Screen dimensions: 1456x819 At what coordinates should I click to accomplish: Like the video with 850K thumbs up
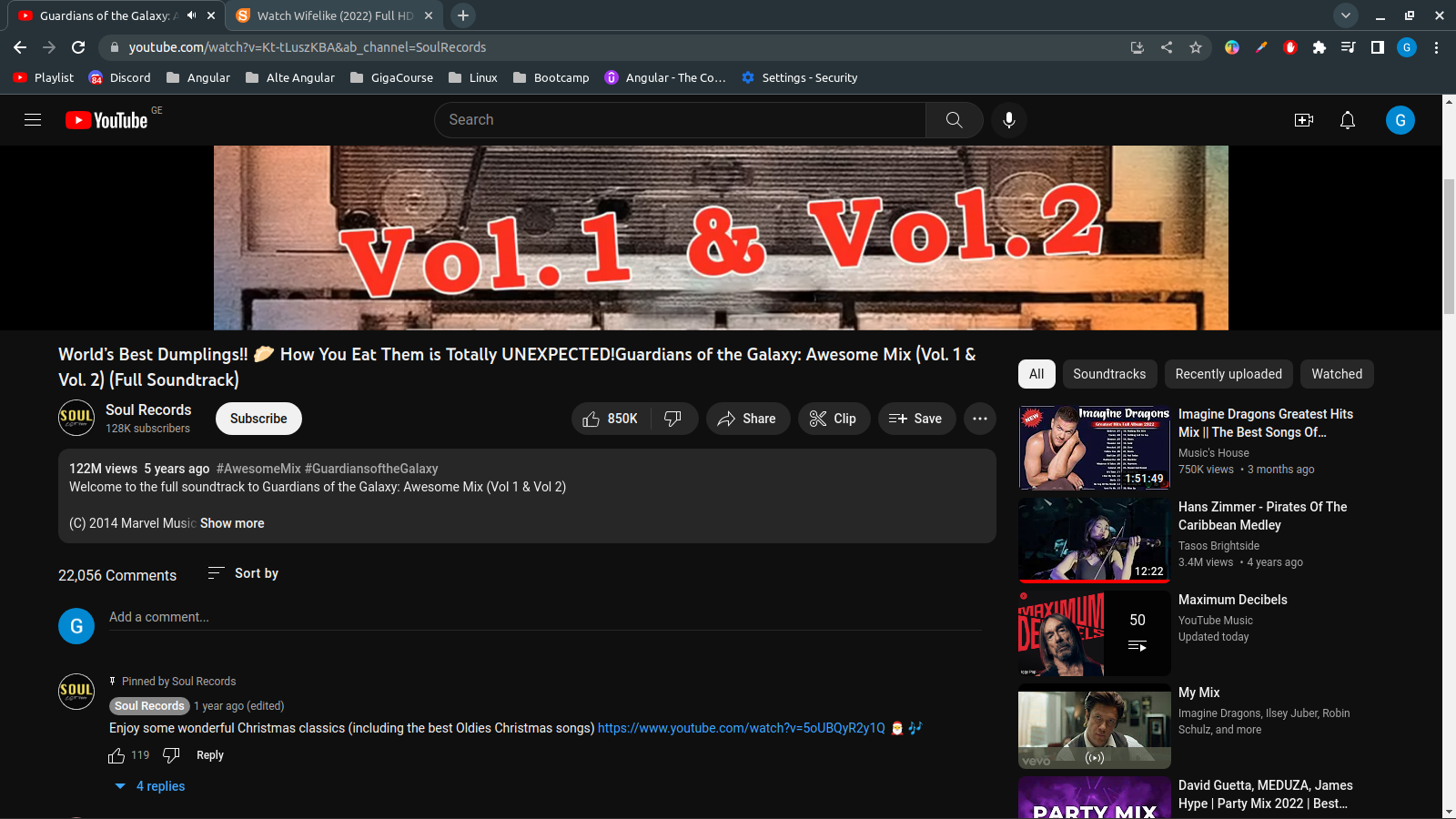[611, 419]
